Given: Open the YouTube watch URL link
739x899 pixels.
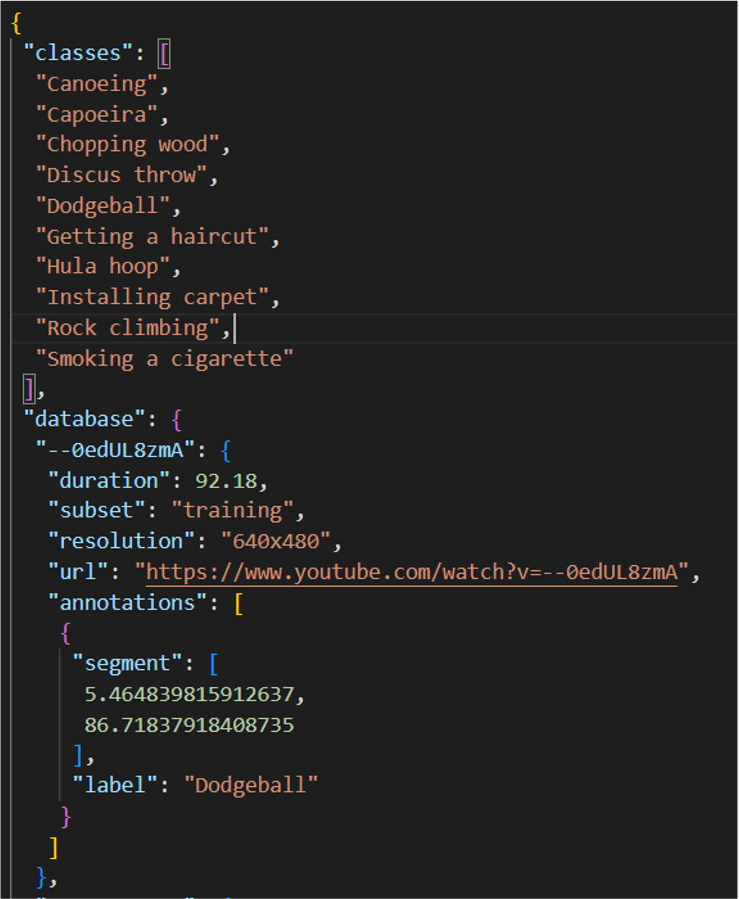Looking at the screenshot, I should tap(411, 572).
